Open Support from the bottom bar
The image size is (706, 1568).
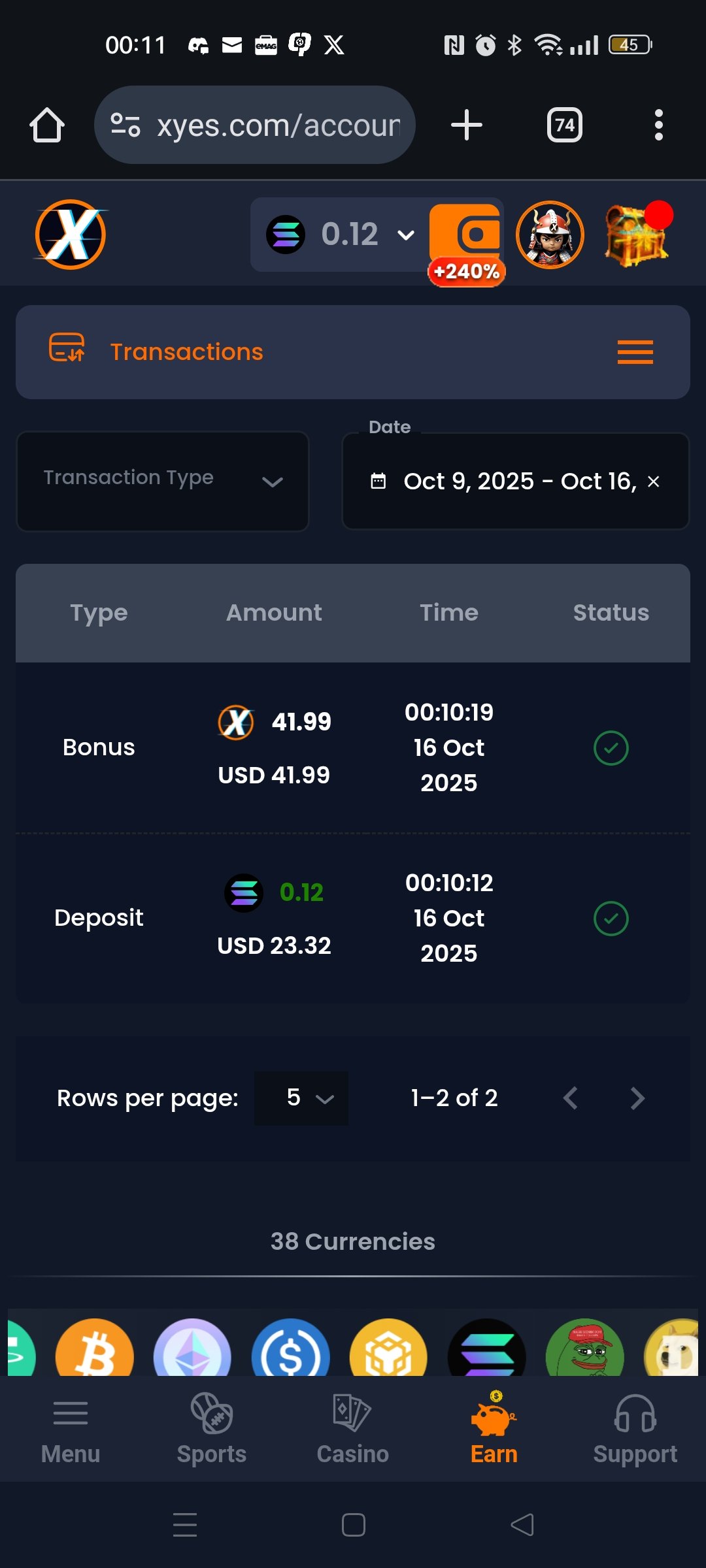[635, 1429]
